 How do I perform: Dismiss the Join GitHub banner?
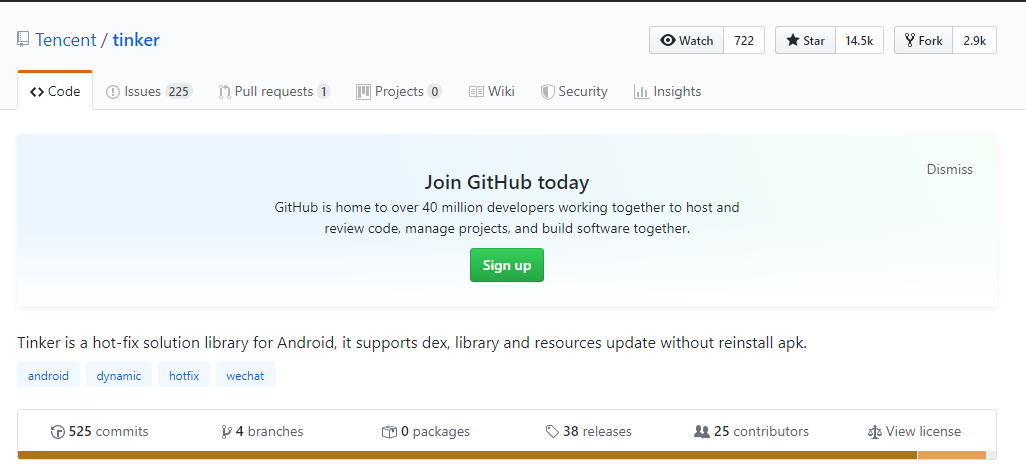point(949,170)
